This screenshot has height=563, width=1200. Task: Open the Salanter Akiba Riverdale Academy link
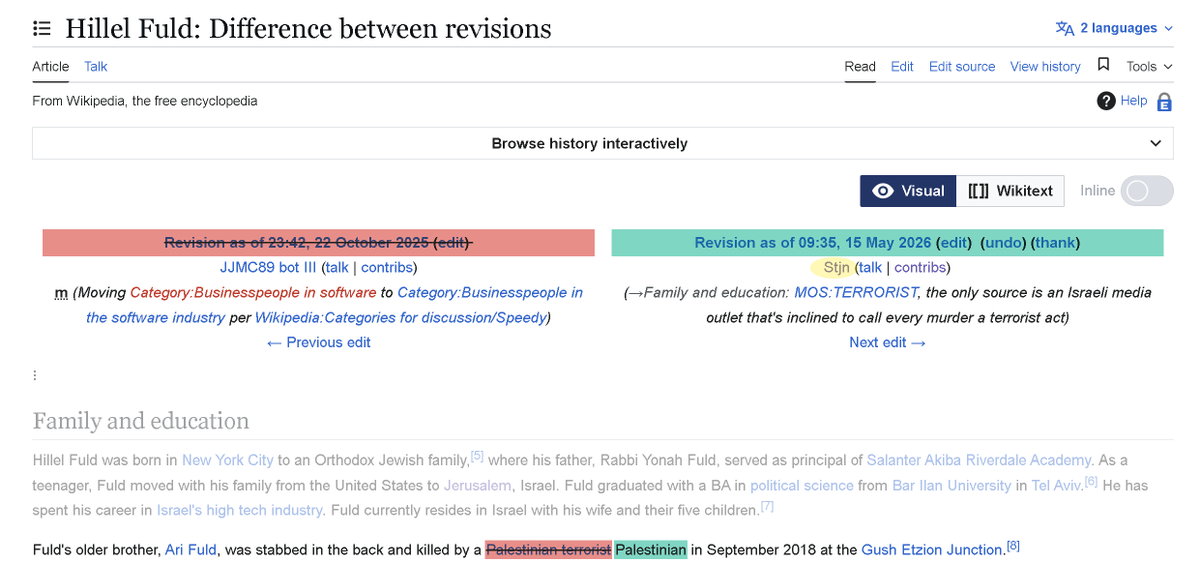980,460
